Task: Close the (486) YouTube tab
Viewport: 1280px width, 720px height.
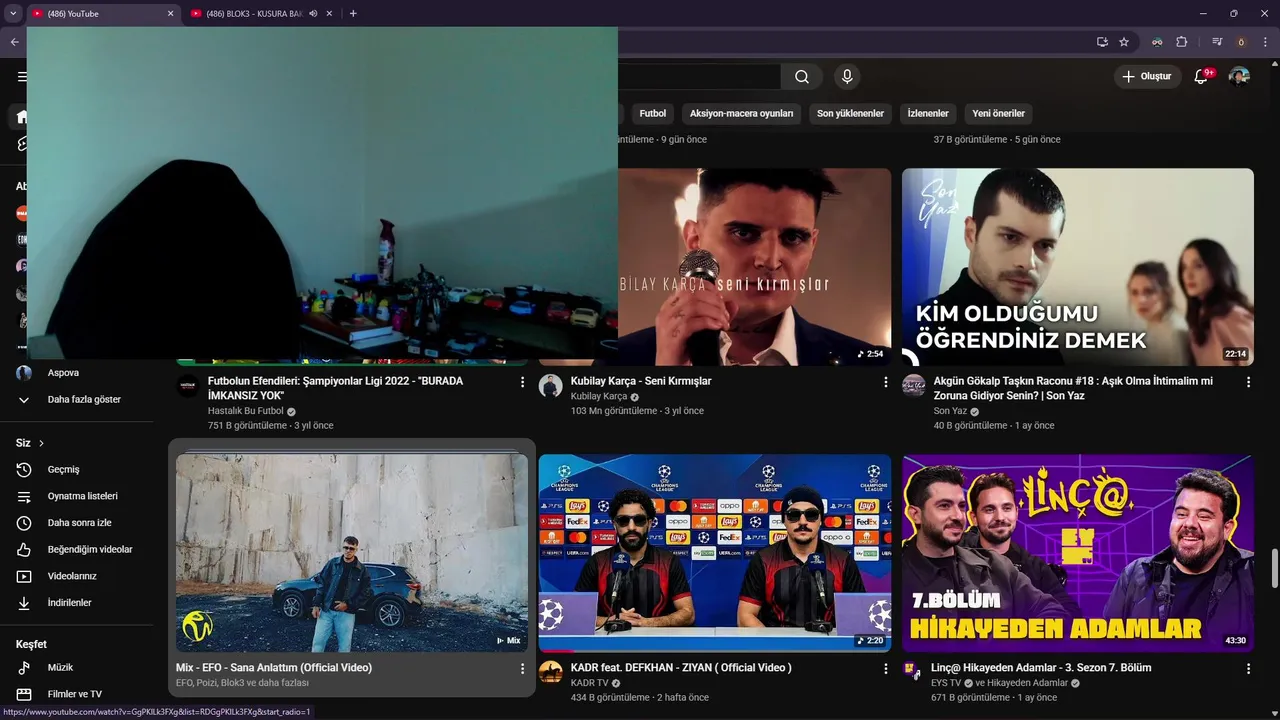Action: [170, 14]
